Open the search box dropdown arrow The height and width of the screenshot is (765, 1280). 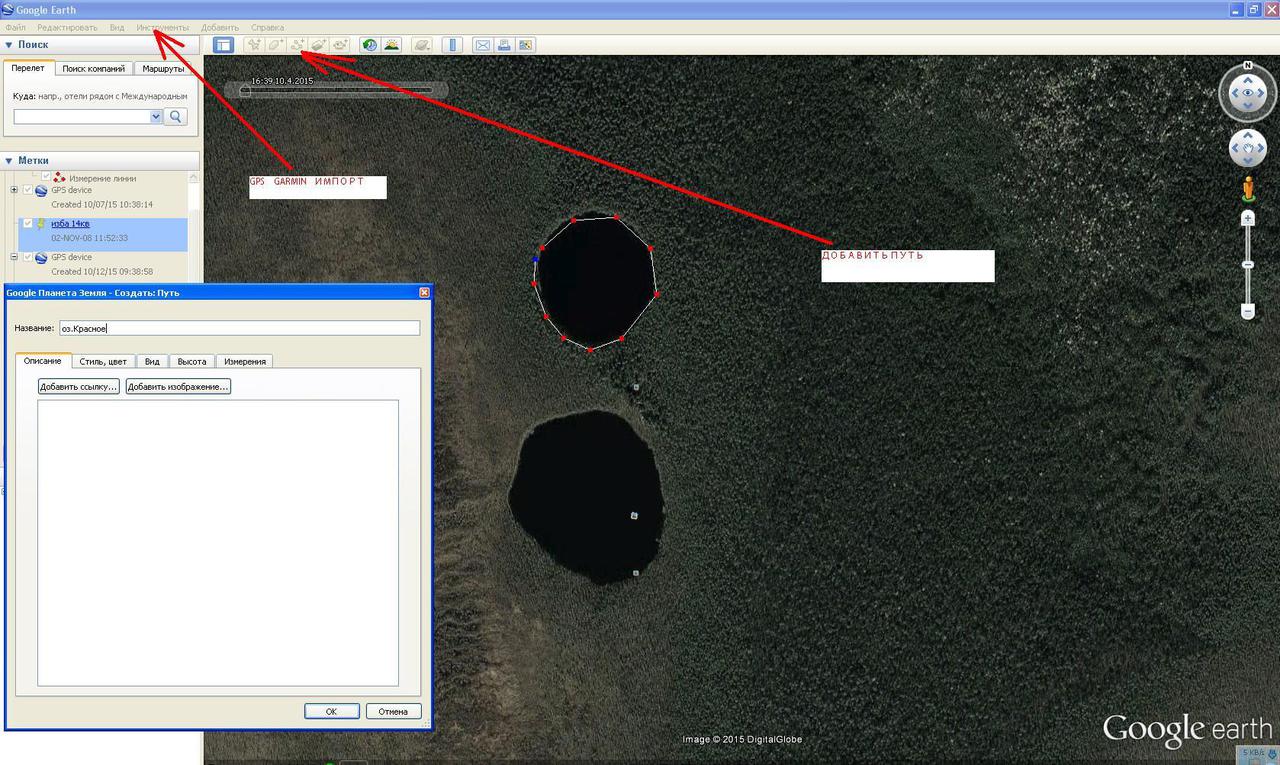click(x=155, y=116)
